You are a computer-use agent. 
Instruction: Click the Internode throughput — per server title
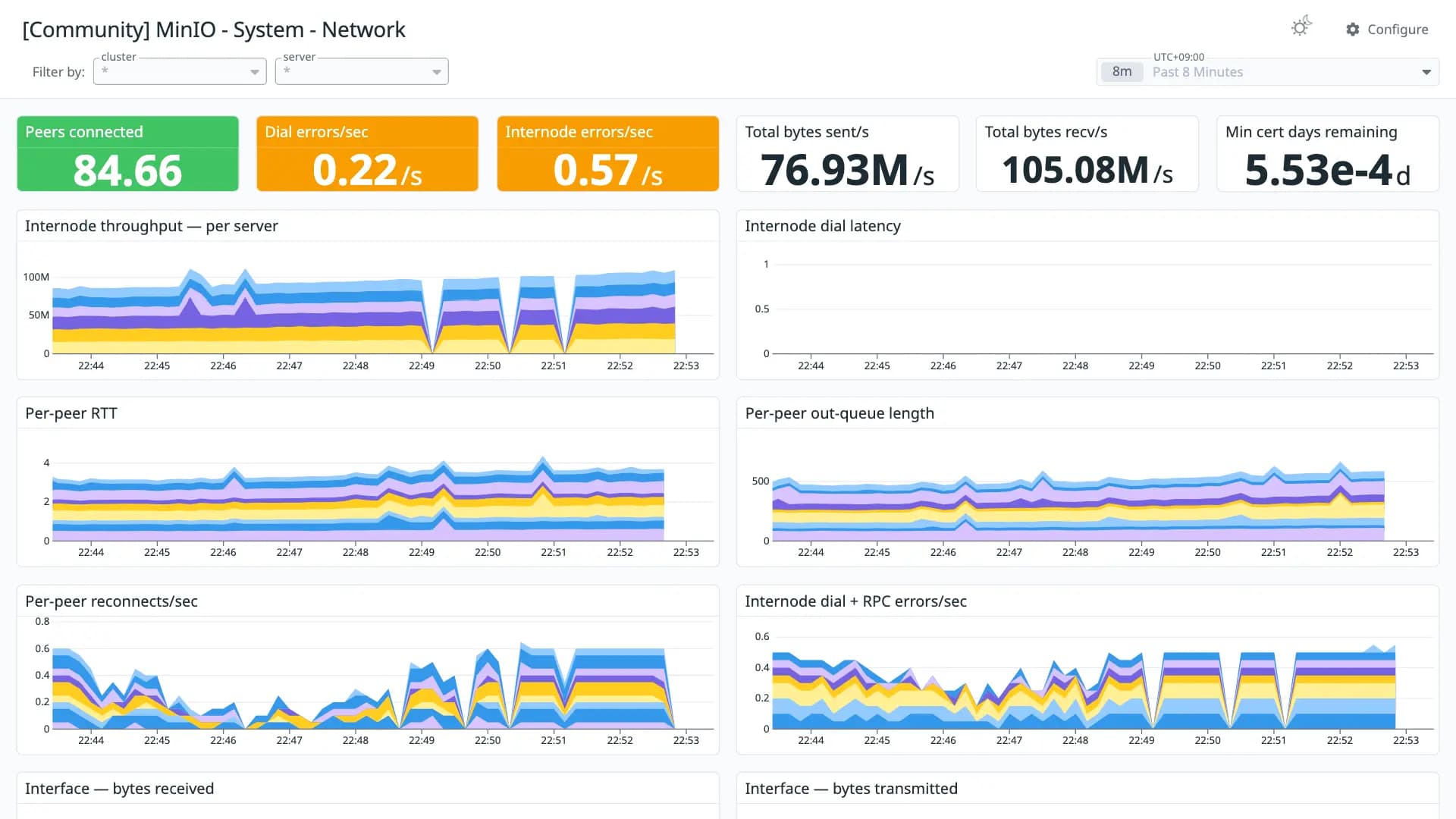tap(152, 226)
